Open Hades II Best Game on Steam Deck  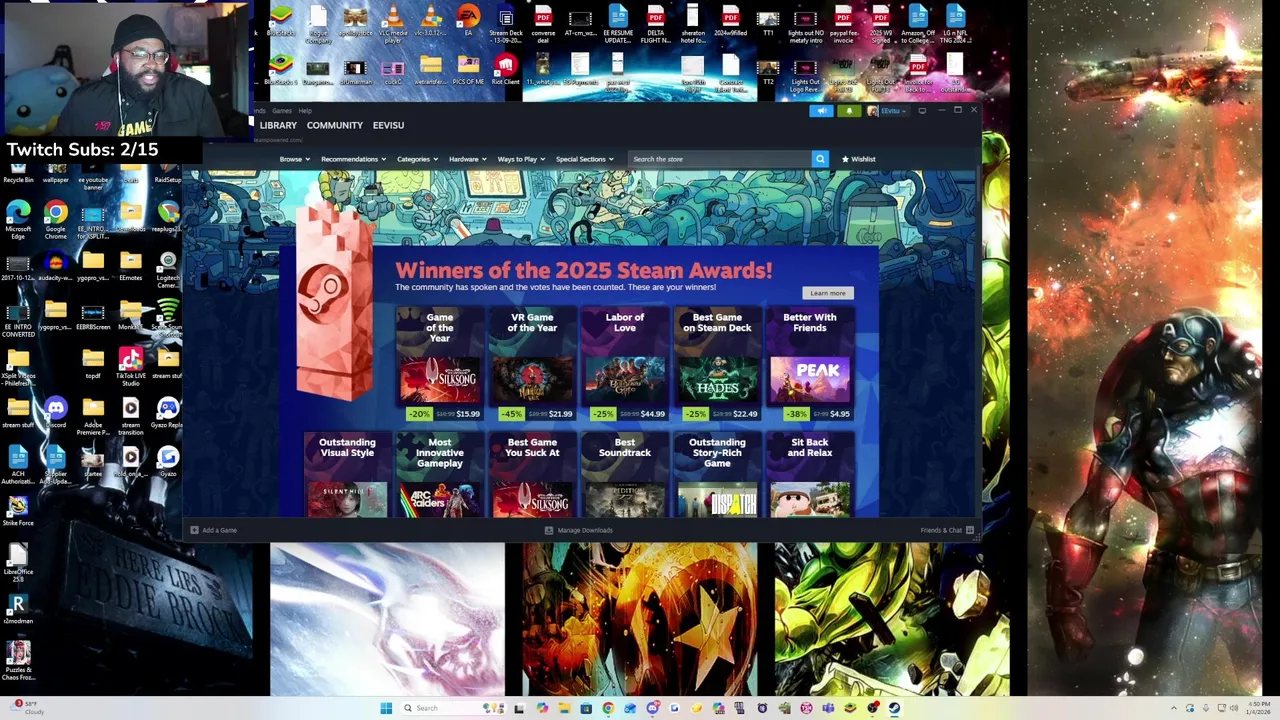717,381
